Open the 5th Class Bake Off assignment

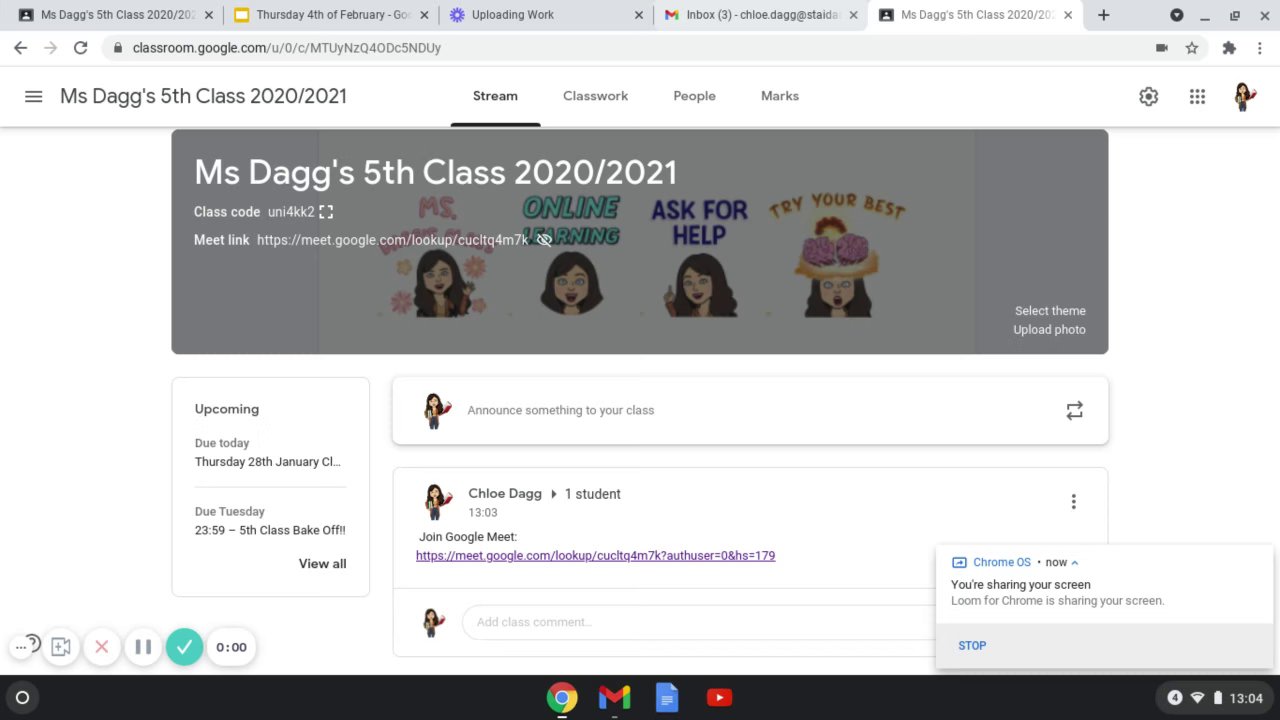270,530
